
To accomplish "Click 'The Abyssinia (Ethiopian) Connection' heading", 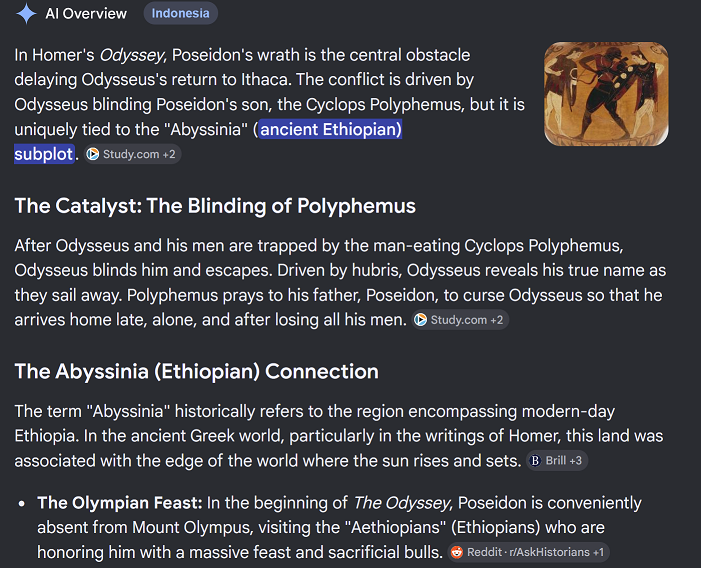I will [197, 371].
